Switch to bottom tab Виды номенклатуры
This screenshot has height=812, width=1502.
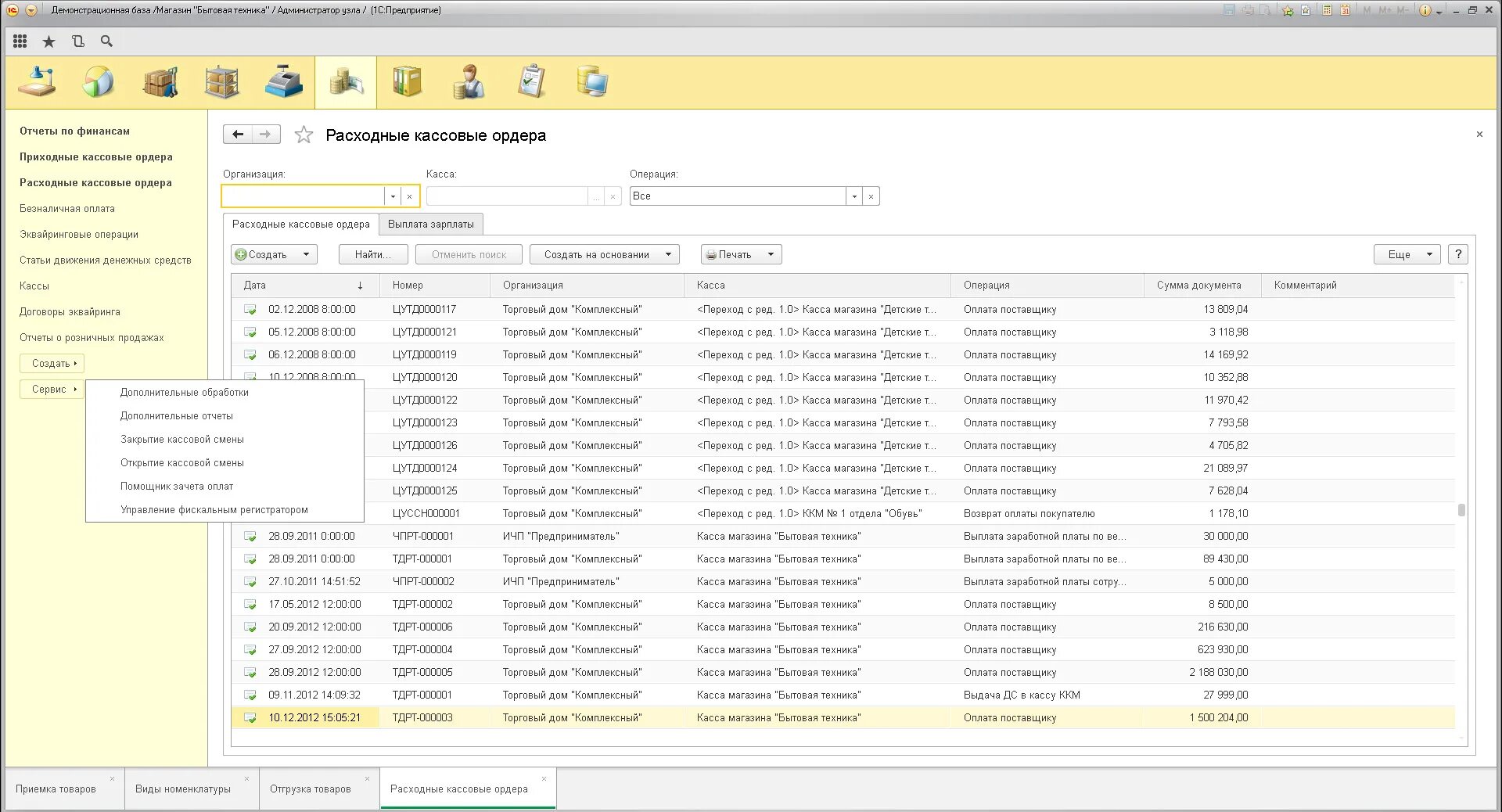tap(183, 789)
